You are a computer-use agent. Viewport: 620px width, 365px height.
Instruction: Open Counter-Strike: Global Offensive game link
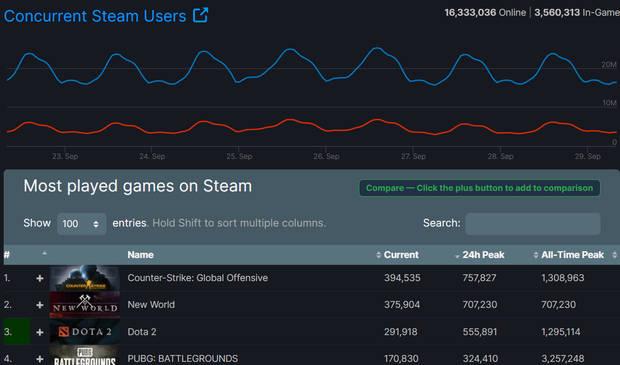click(x=197, y=278)
